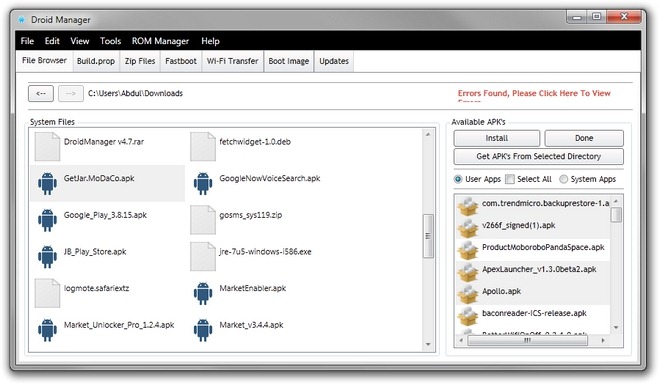Open the Help menu
The height and width of the screenshot is (385, 660).
click(x=210, y=41)
